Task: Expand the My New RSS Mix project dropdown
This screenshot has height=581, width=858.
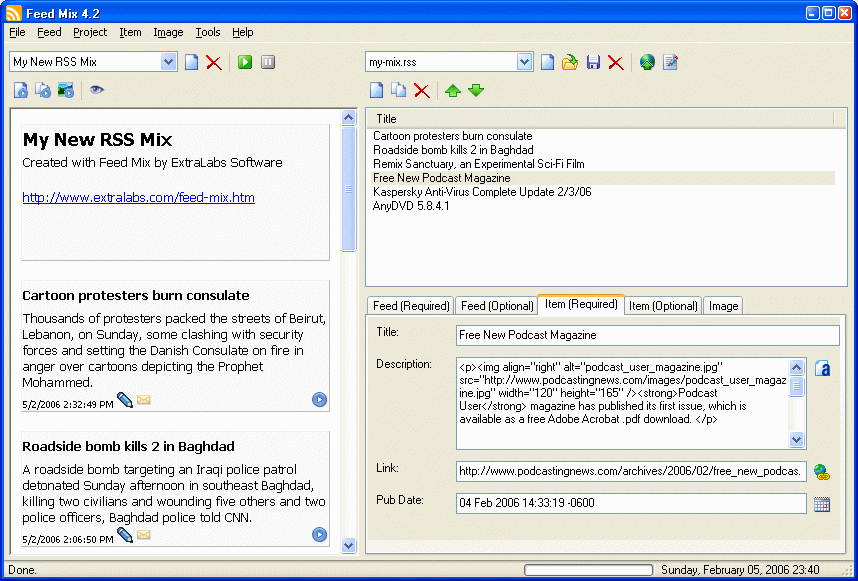Action: coord(169,62)
